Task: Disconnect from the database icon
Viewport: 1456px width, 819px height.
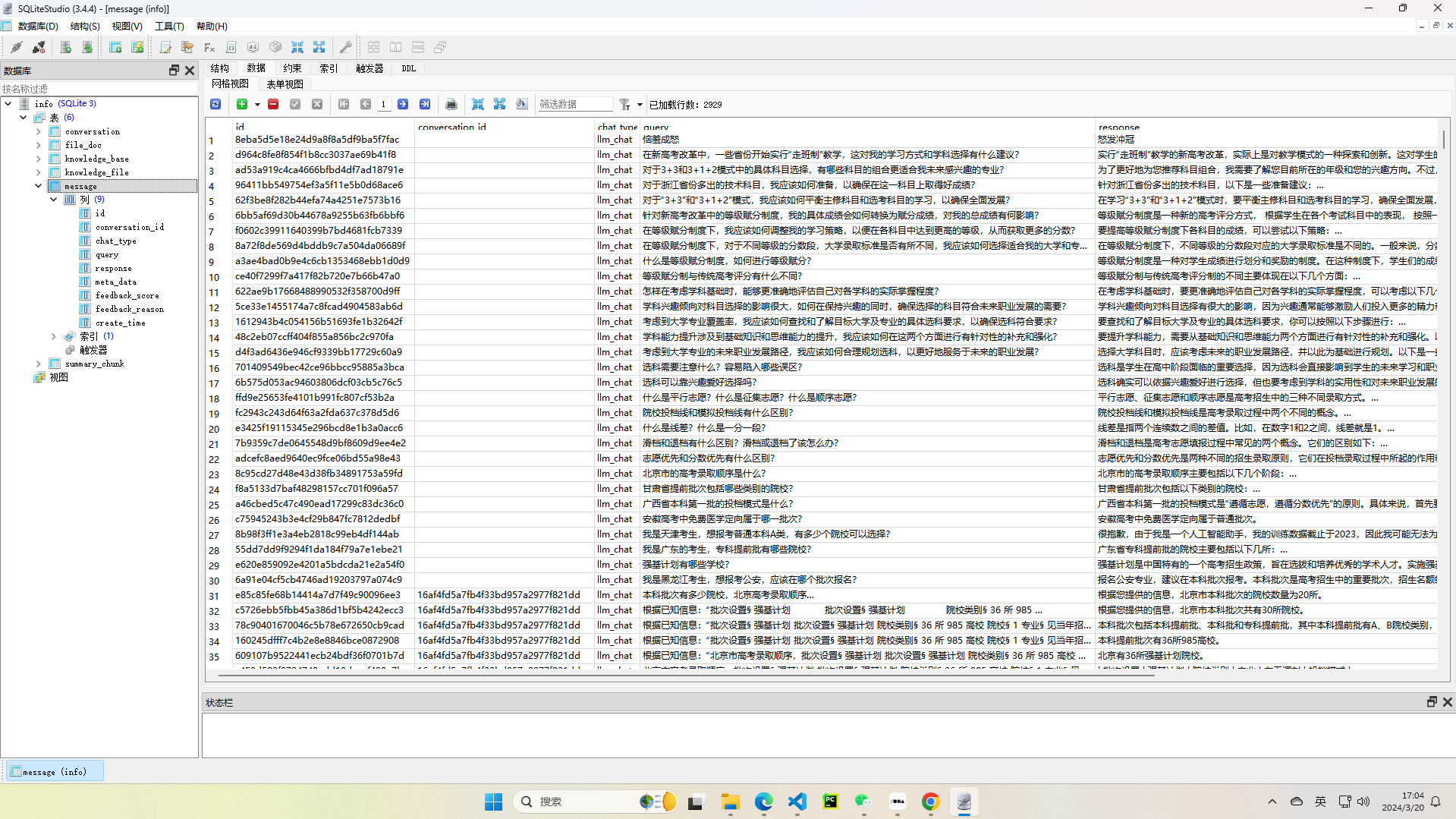Action: (38, 47)
